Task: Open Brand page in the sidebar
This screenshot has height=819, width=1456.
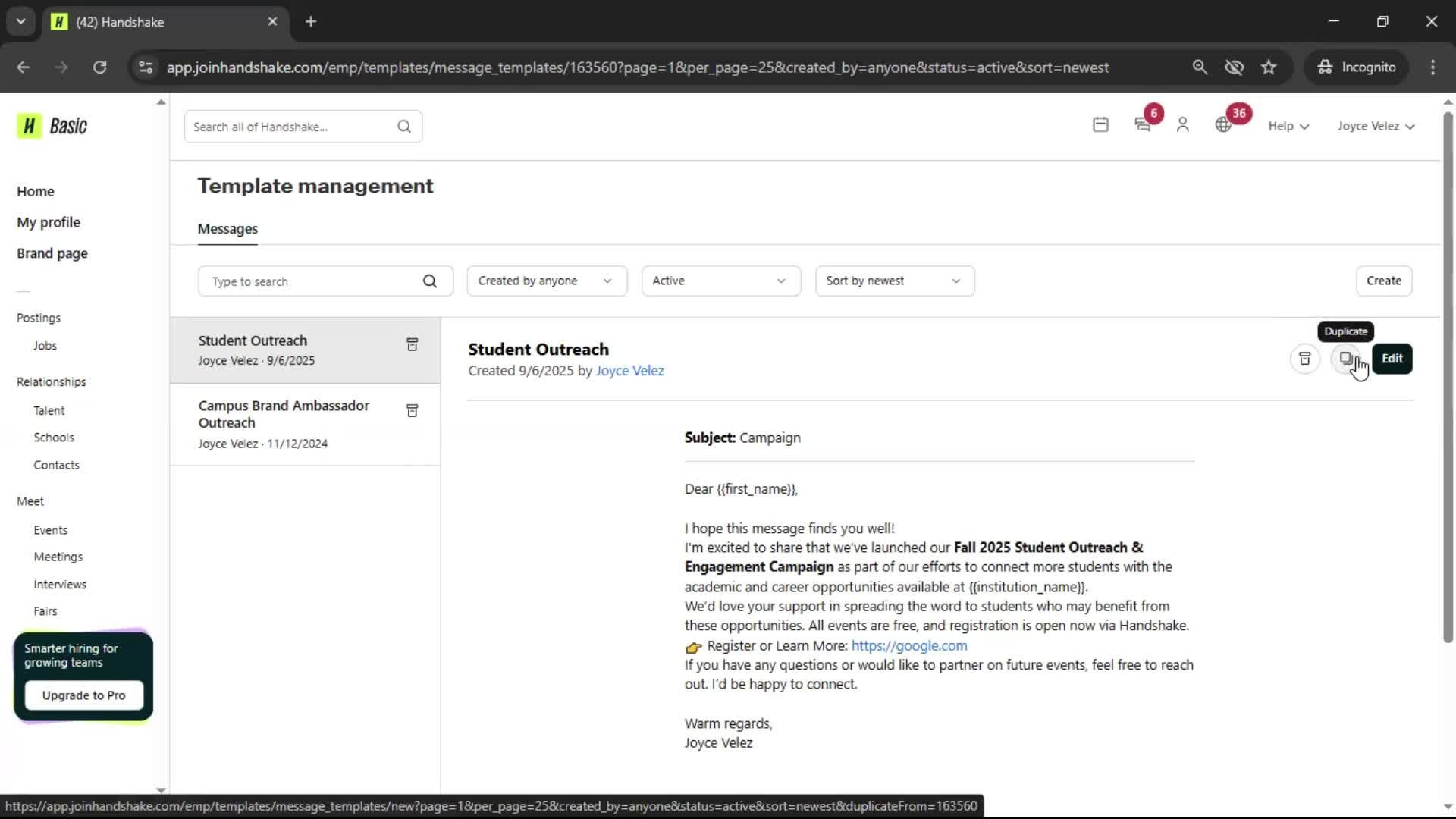Action: pos(52,253)
